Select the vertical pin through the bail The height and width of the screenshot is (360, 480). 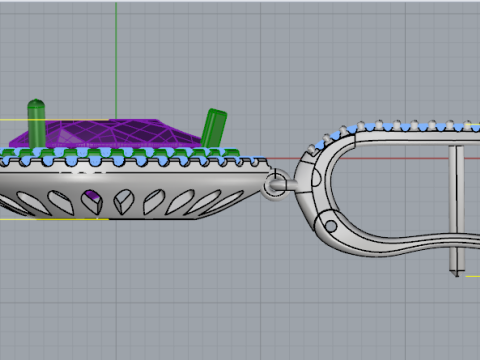[456, 211]
